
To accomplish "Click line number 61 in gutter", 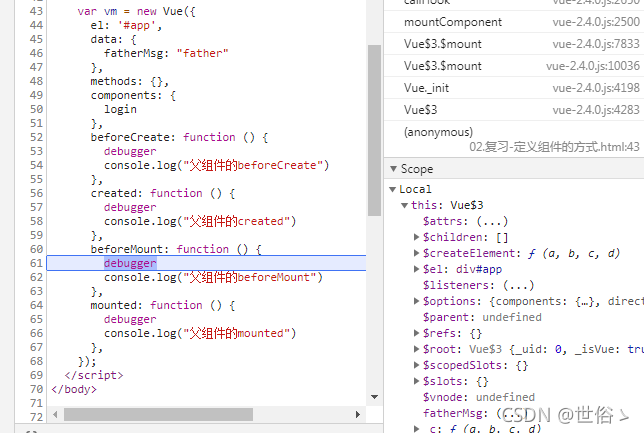I will coord(36,263).
